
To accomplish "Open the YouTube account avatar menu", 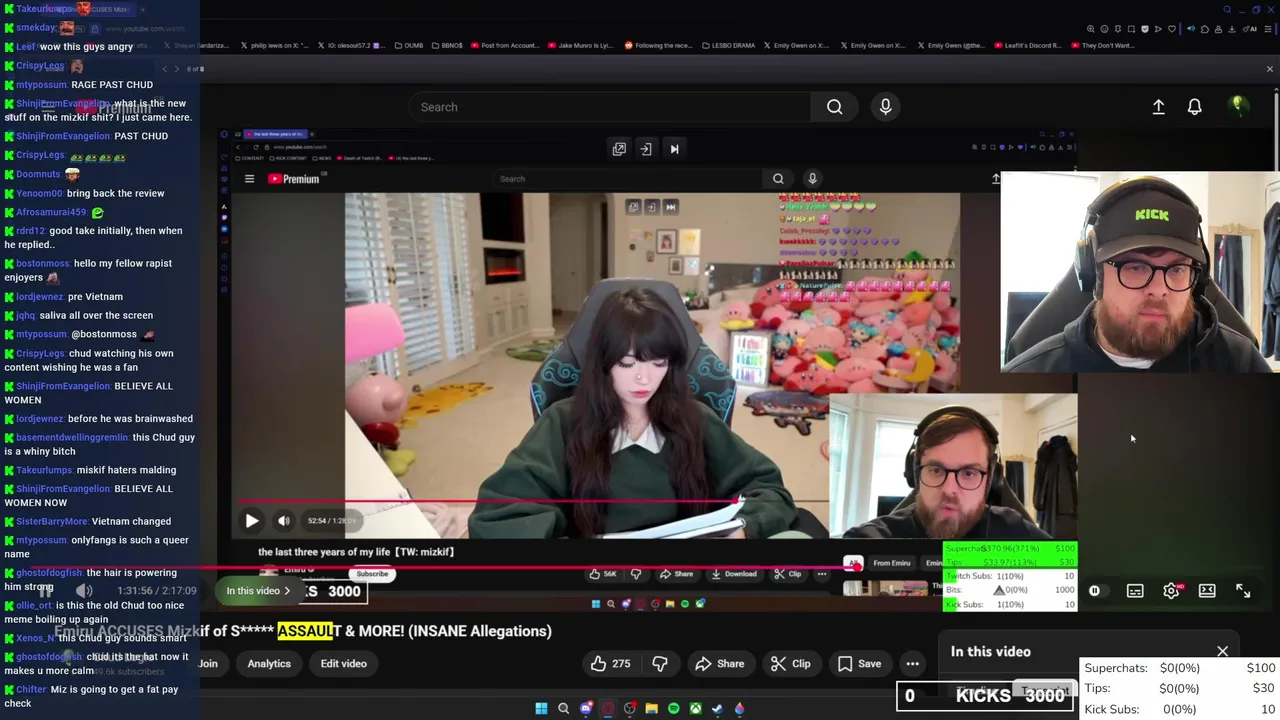I will pos(1238,106).
